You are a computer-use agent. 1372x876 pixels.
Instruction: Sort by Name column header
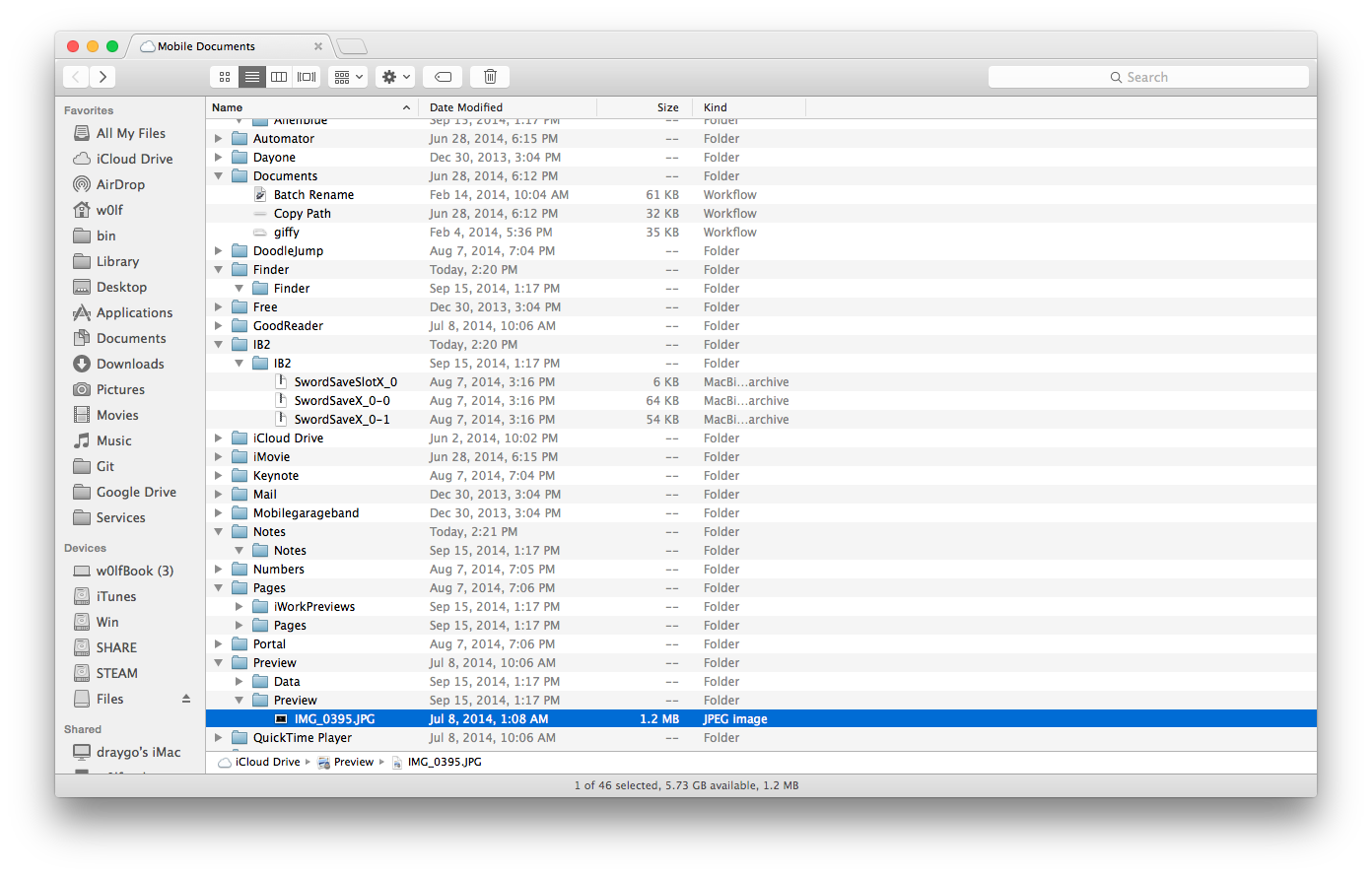tap(311, 107)
